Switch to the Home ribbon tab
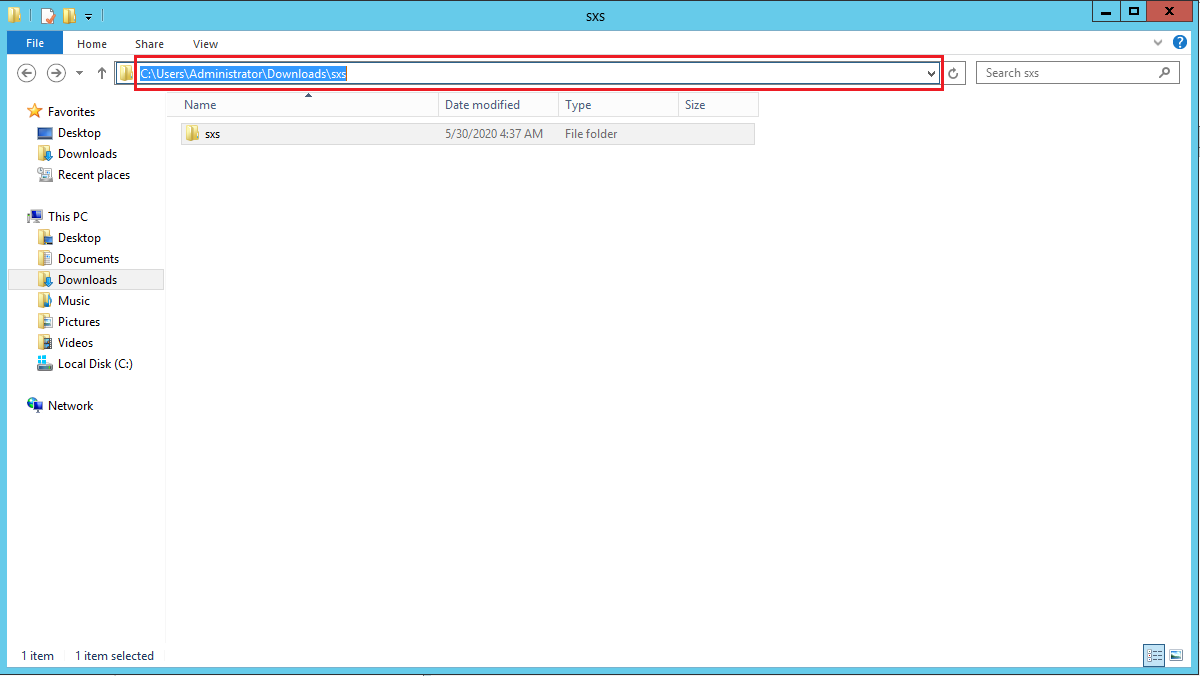The image size is (1200, 676). (x=92, y=44)
